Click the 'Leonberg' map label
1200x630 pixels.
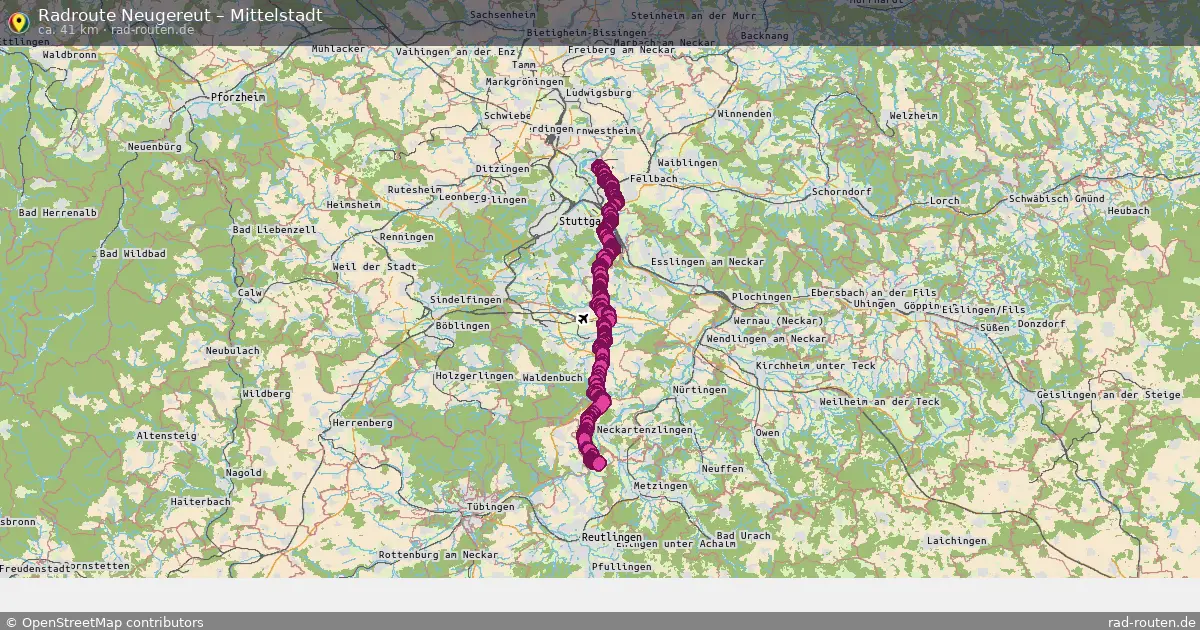tap(463, 197)
